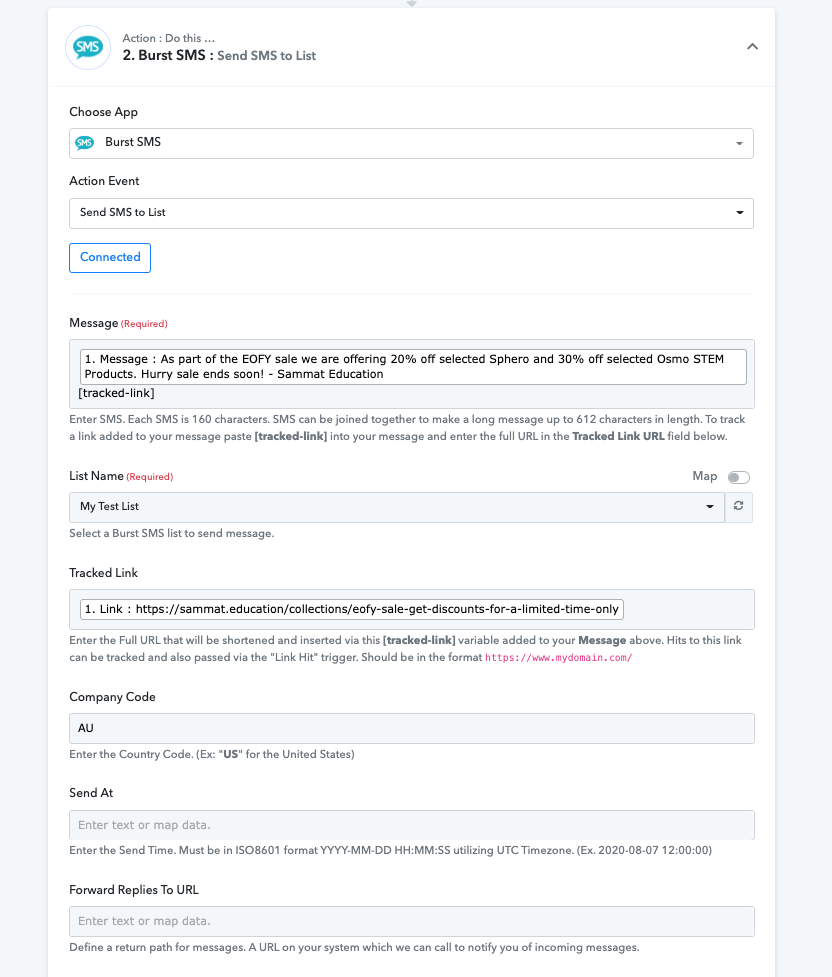The height and width of the screenshot is (977, 832).
Task: Click the Forward Replies To URL field
Action: click(411, 922)
